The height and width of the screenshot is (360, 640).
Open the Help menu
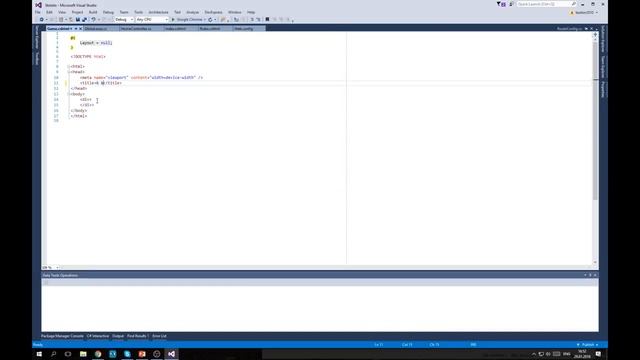[x=251, y=12]
